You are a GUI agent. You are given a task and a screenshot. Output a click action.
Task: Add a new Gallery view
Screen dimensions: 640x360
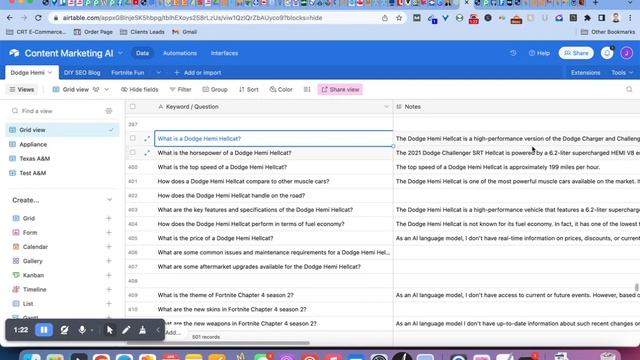coord(109,261)
